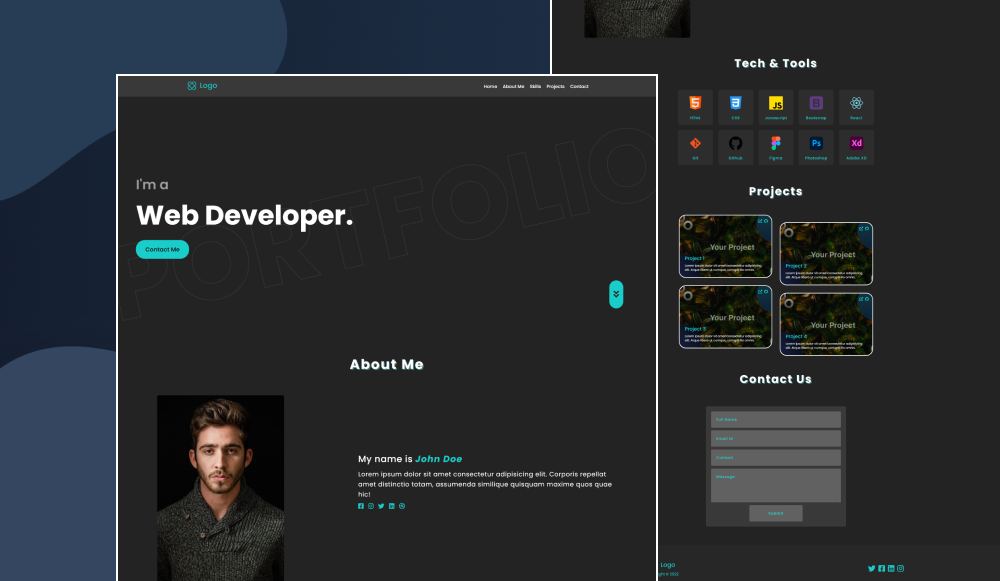Screen dimensions: 1000x581
Task: Open the Skills section from the navbar
Action: pos(535,86)
